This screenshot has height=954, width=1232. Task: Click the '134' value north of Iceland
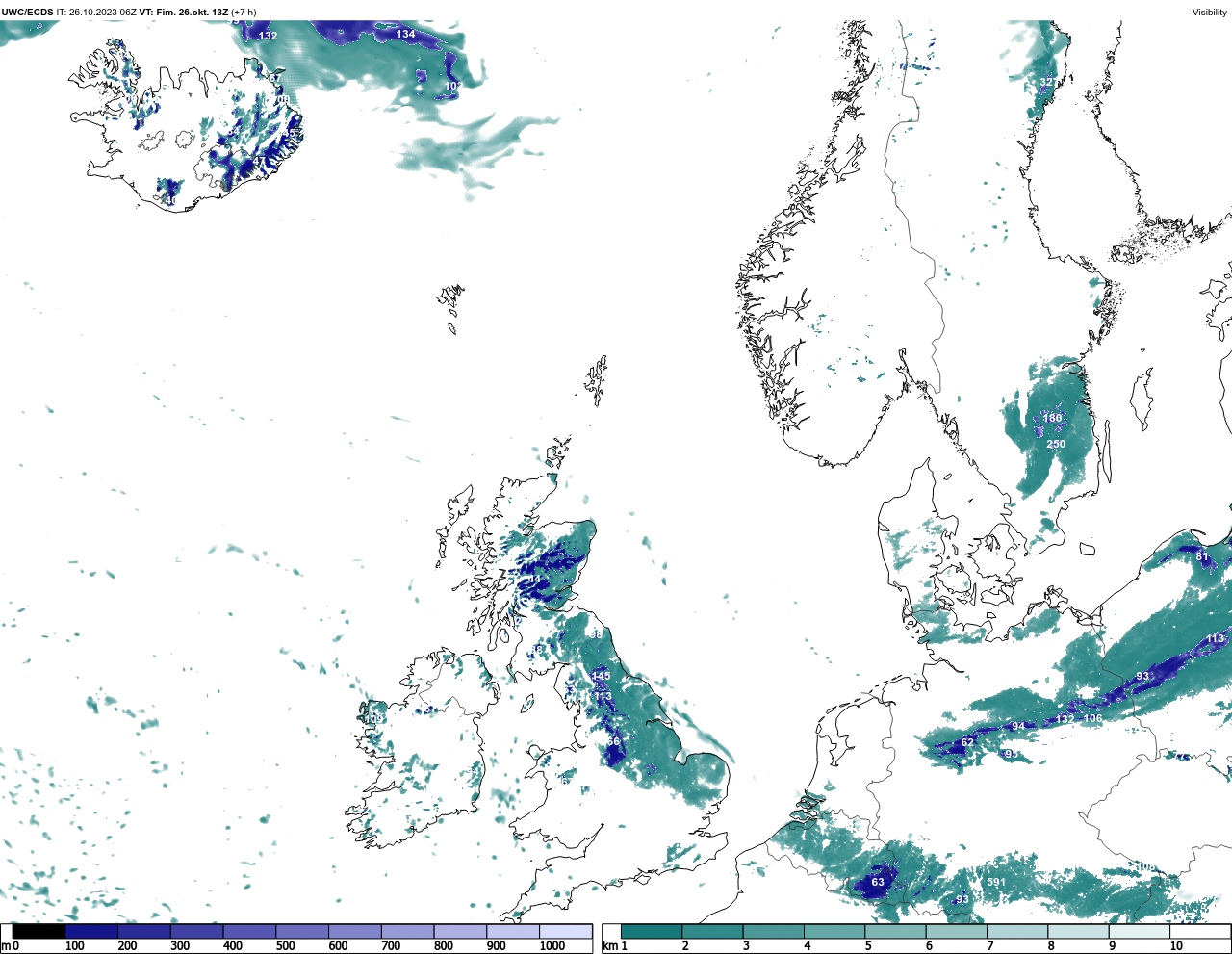click(x=406, y=34)
